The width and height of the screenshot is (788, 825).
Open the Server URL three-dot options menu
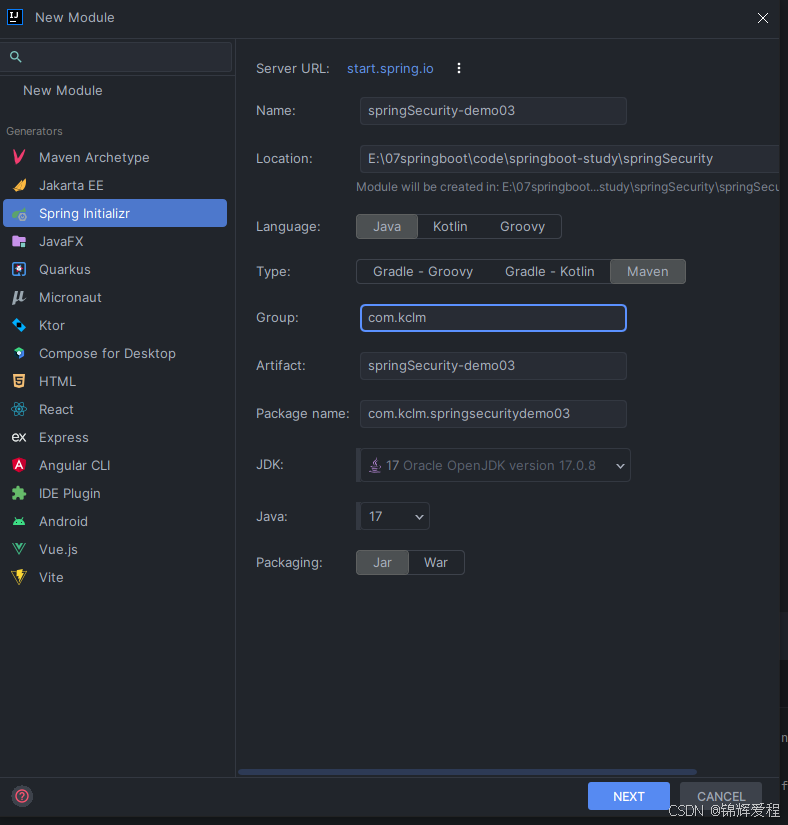[x=459, y=68]
